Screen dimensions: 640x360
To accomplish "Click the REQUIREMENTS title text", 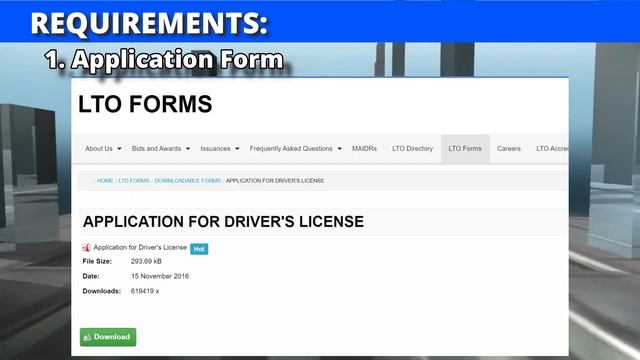I will click(149, 23).
